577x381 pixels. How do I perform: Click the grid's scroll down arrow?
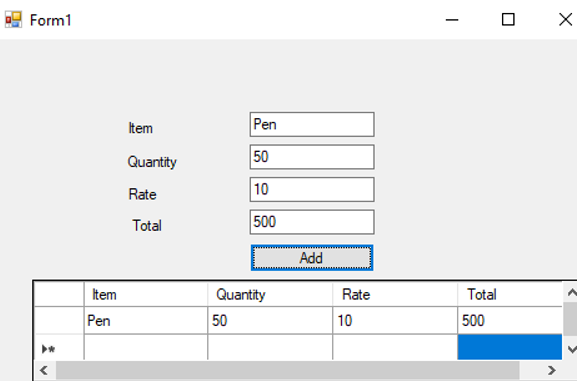[x=571, y=349]
